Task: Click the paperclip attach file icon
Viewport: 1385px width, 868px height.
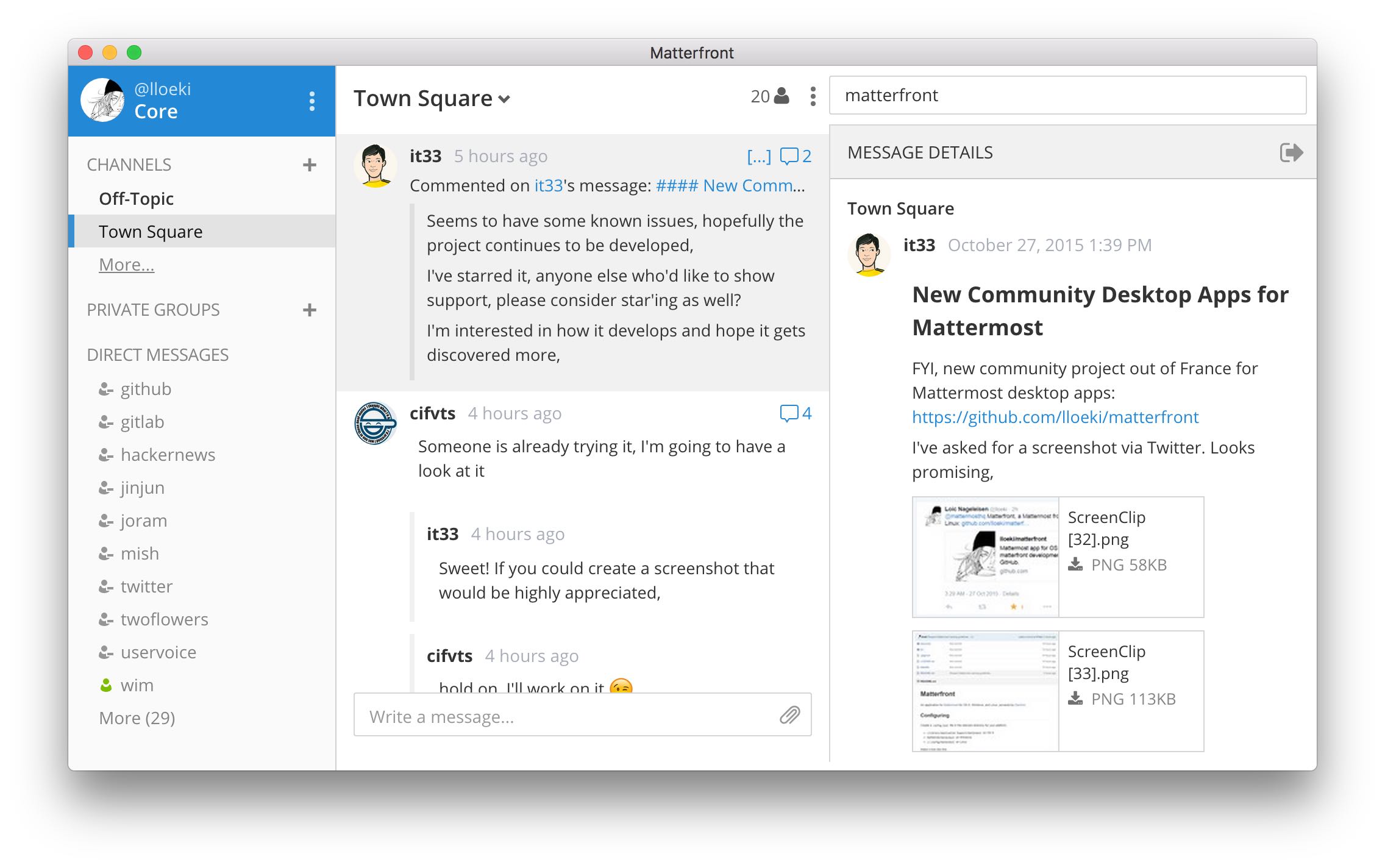Action: [x=789, y=715]
